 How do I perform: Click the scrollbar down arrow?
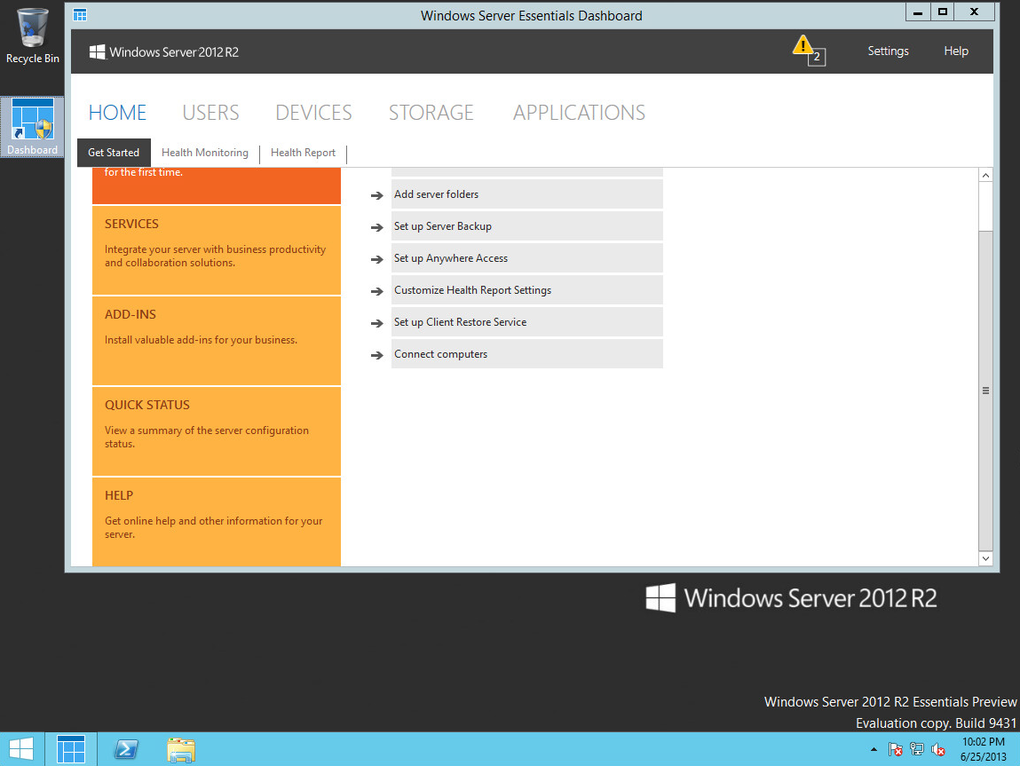986,558
